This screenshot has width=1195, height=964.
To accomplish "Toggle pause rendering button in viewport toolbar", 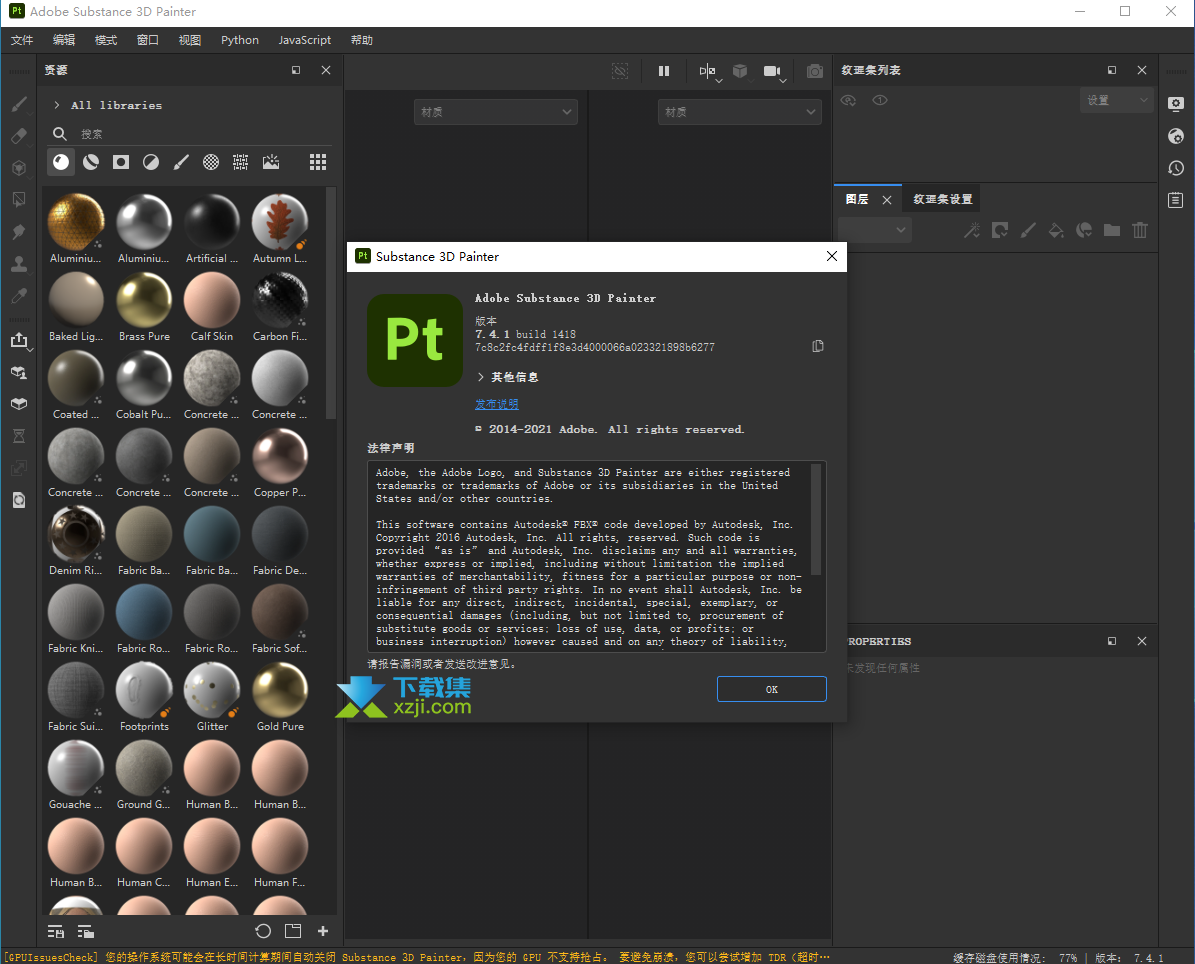I will coord(664,71).
